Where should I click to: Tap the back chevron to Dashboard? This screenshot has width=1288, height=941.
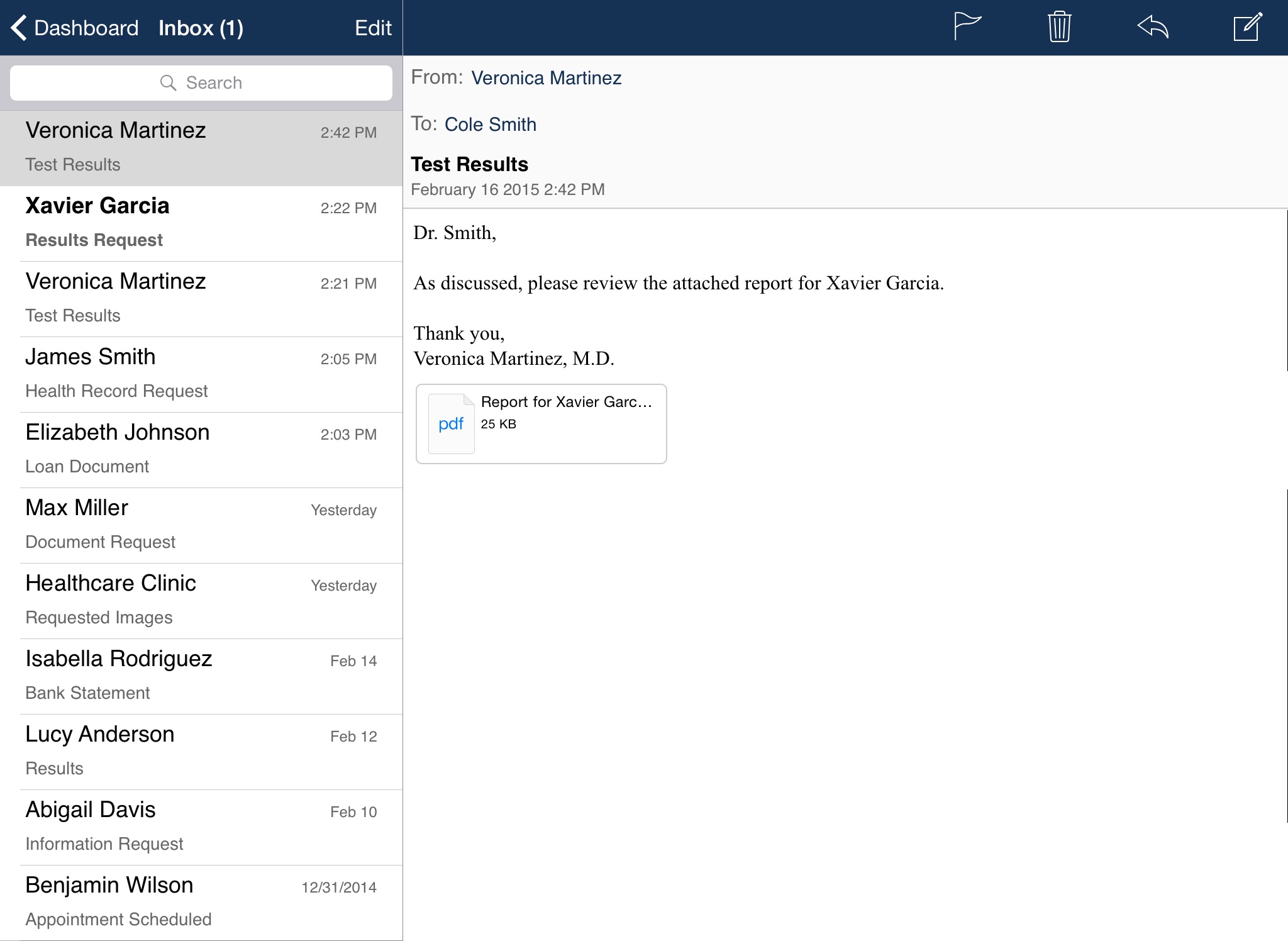point(19,28)
